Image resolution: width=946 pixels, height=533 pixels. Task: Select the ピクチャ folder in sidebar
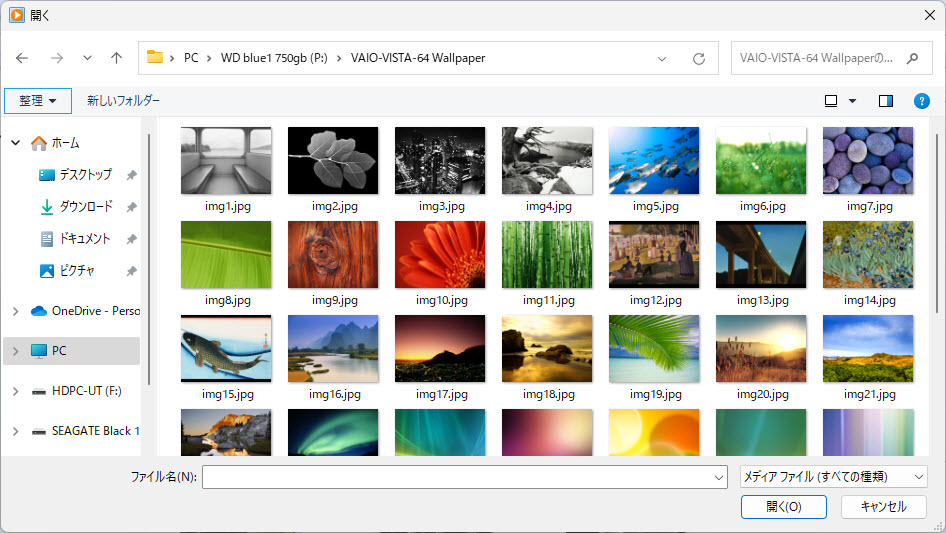point(77,271)
